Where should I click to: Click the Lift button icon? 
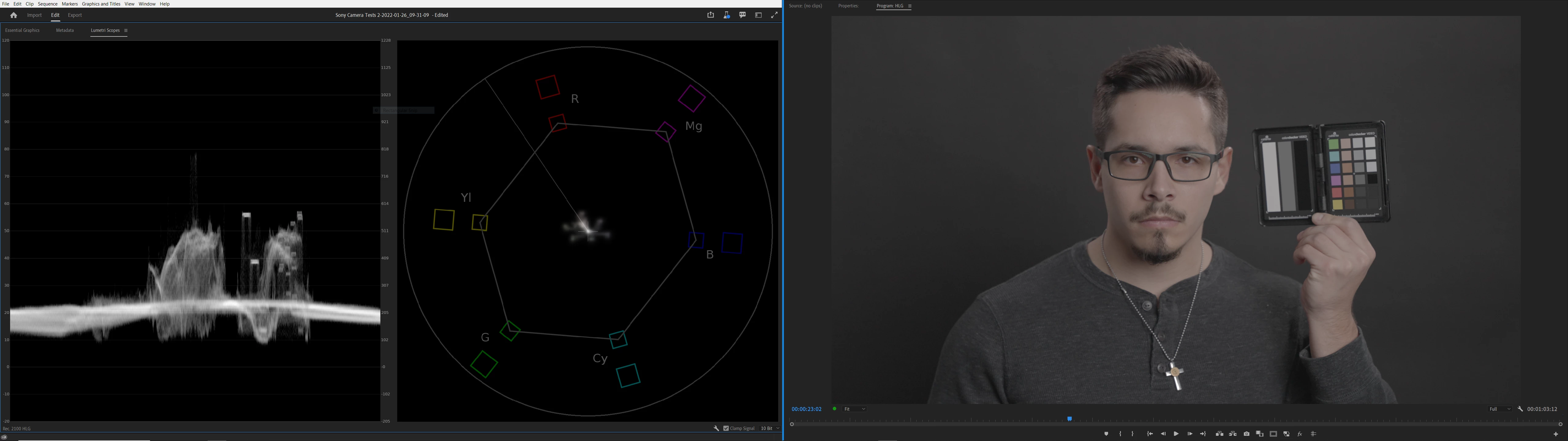[1219, 434]
